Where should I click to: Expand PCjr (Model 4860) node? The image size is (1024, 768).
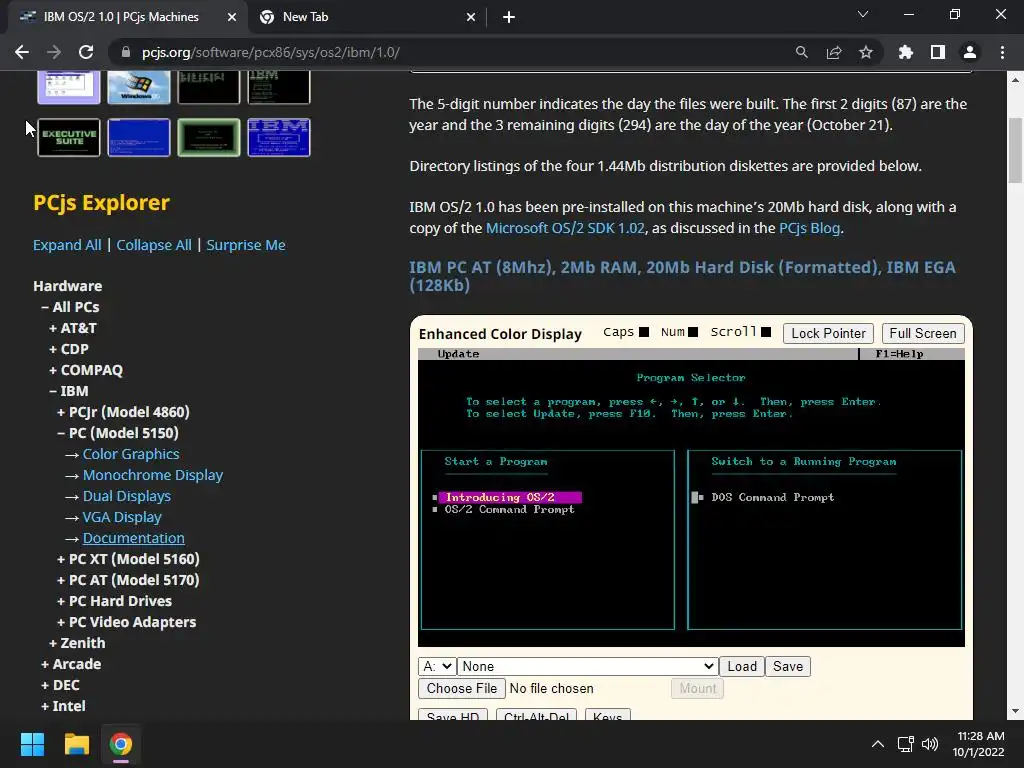[123, 412]
